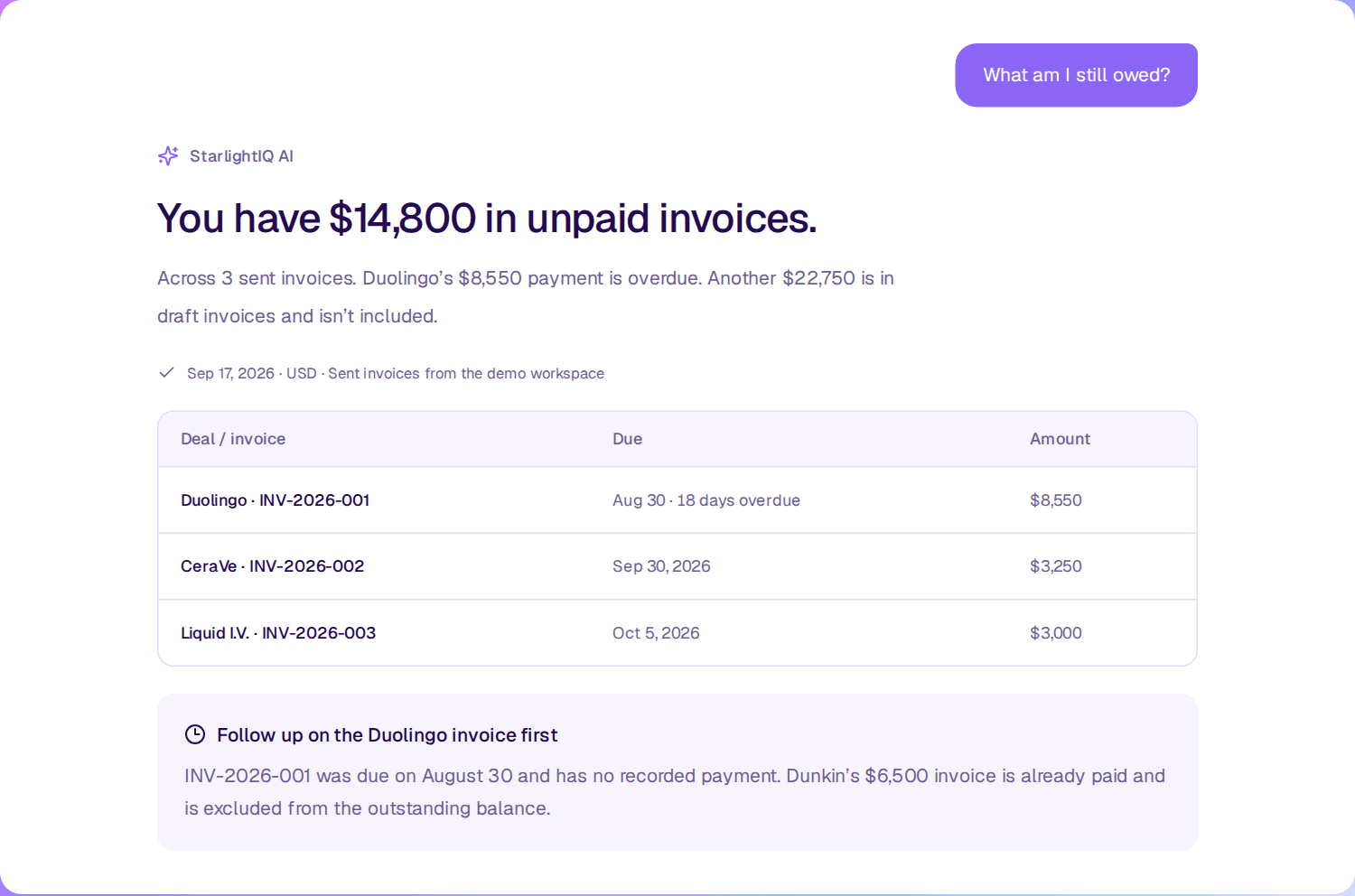This screenshot has width=1355, height=896.
Task: Open the Liquid I.V. · INV-2026-003 row
Action: (677, 633)
